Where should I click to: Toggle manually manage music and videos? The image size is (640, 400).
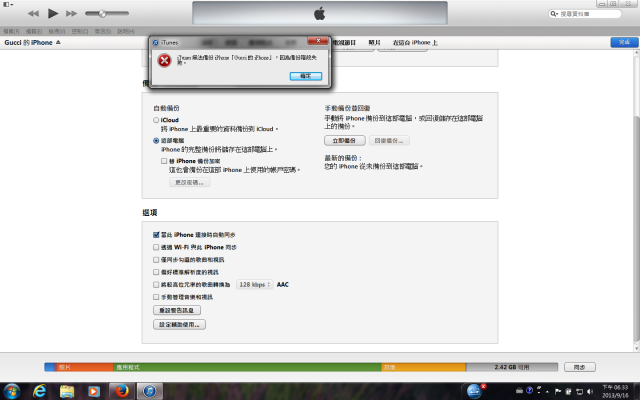156,297
